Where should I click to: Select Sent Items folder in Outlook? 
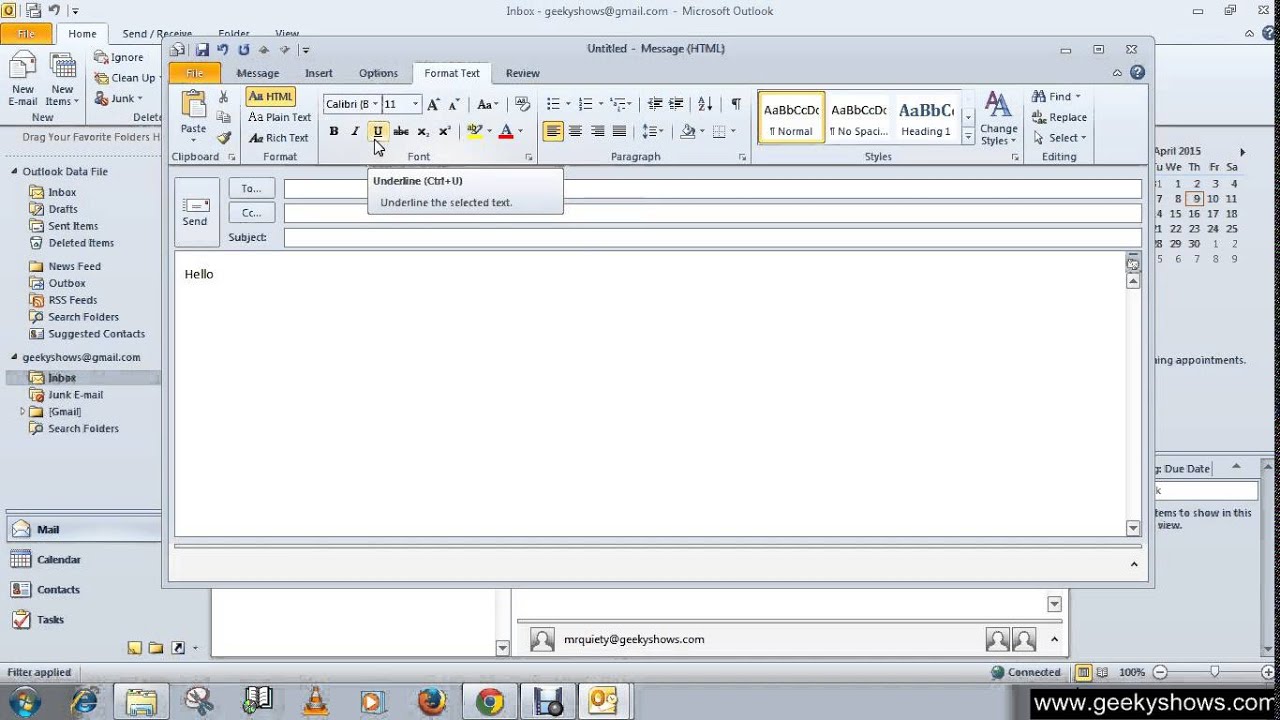73,226
